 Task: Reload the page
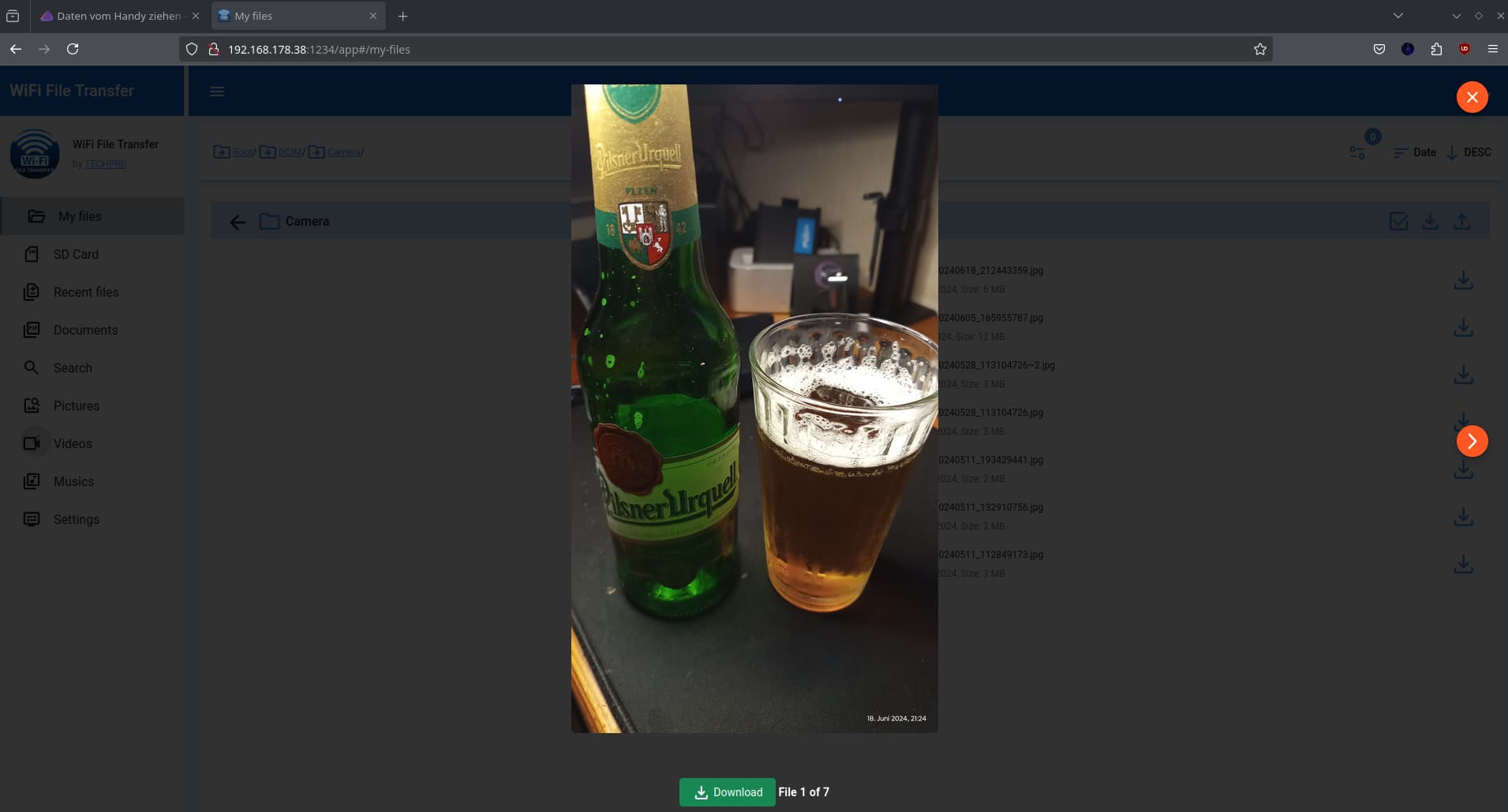point(73,49)
